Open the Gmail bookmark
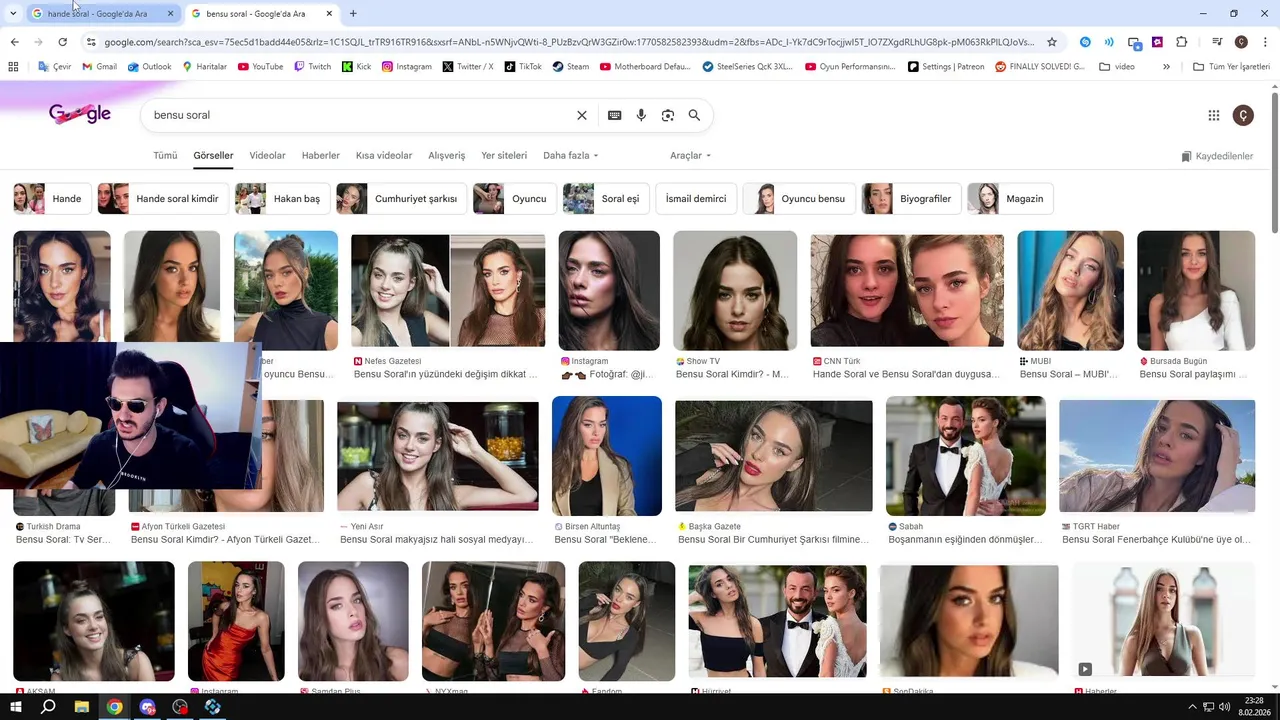The height and width of the screenshot is (720, 1280). coord(100,67)
